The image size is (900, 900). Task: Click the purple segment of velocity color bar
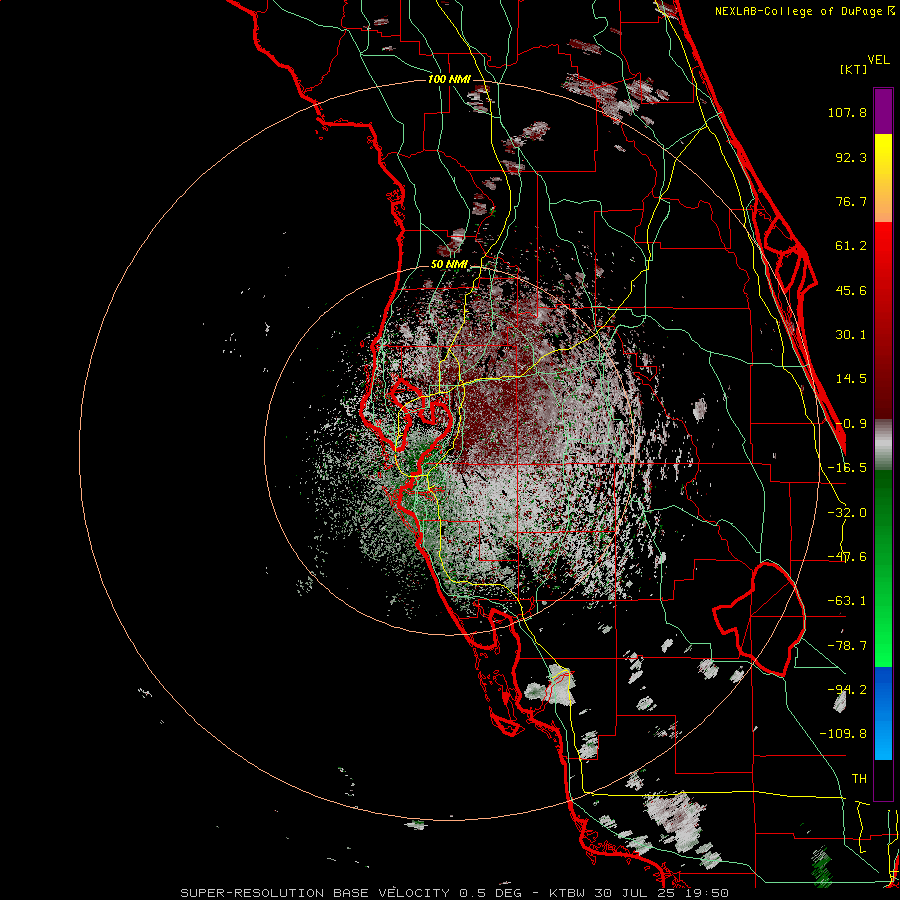[x=883, y=112]
